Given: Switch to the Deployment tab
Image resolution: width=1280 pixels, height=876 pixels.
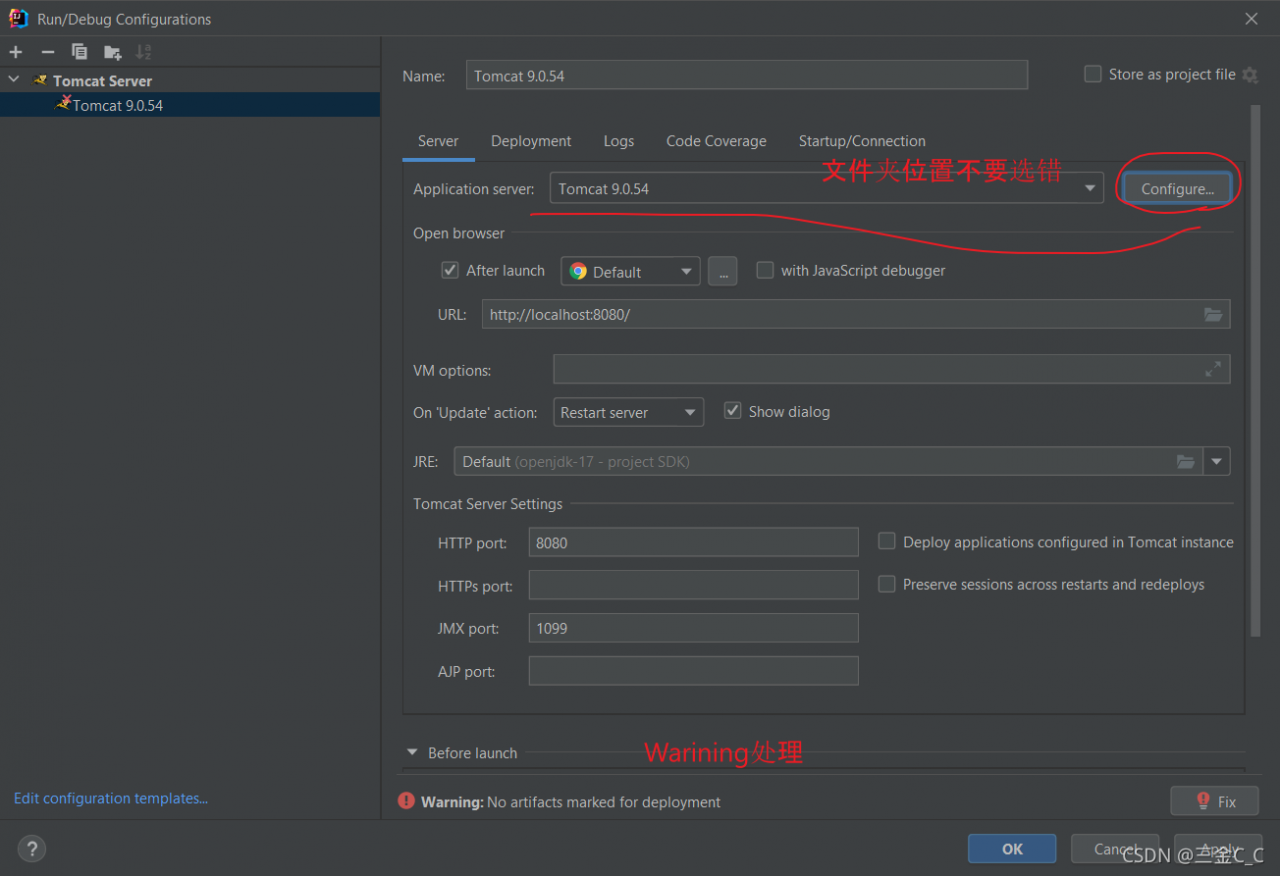Looking at the screenshot, I should [531, 141].
